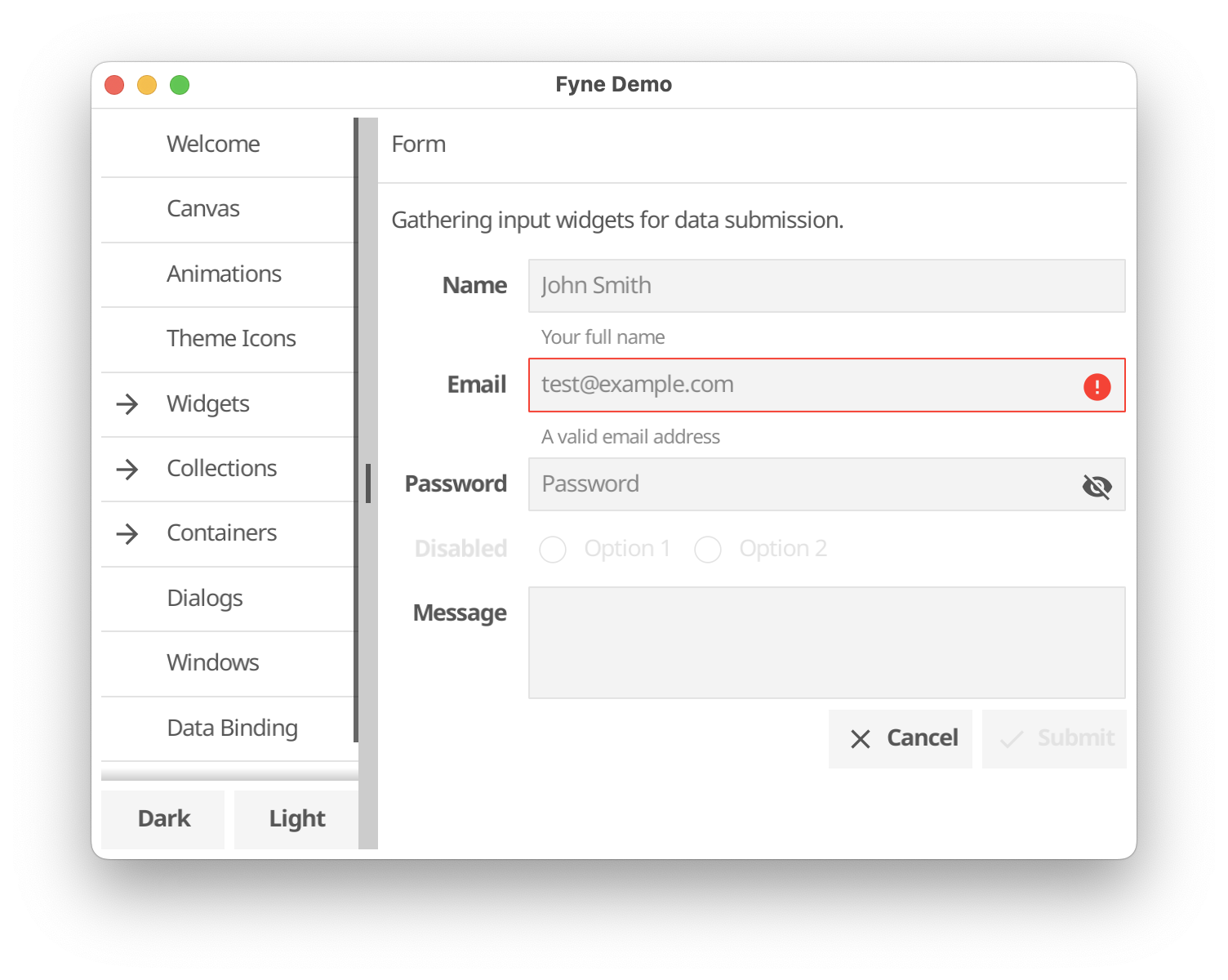Click the red email validation error icon
The width and height of the screenshot is (1228, 980).
coord(1097,386)
